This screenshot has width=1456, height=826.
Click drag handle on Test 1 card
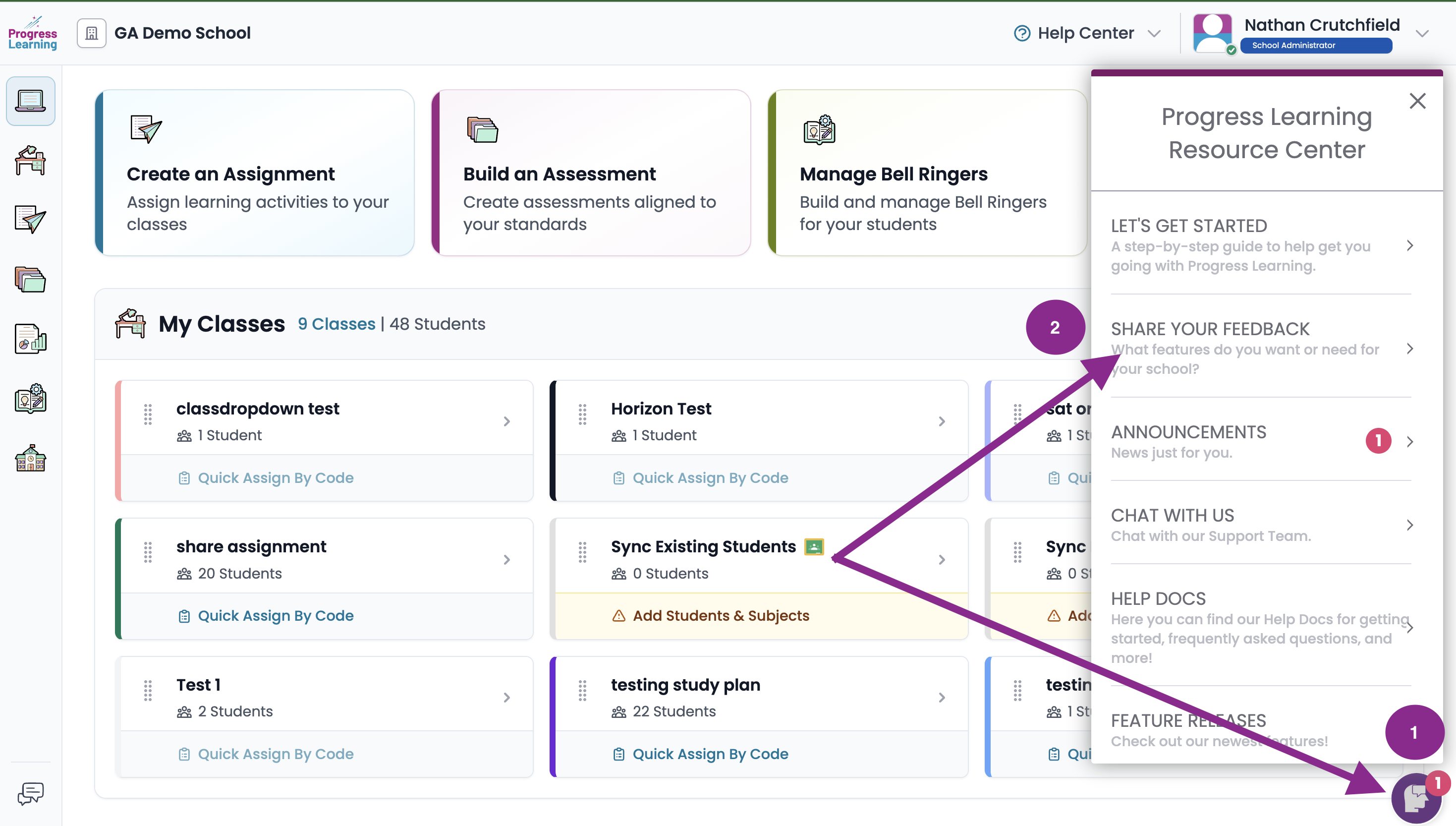148,691
